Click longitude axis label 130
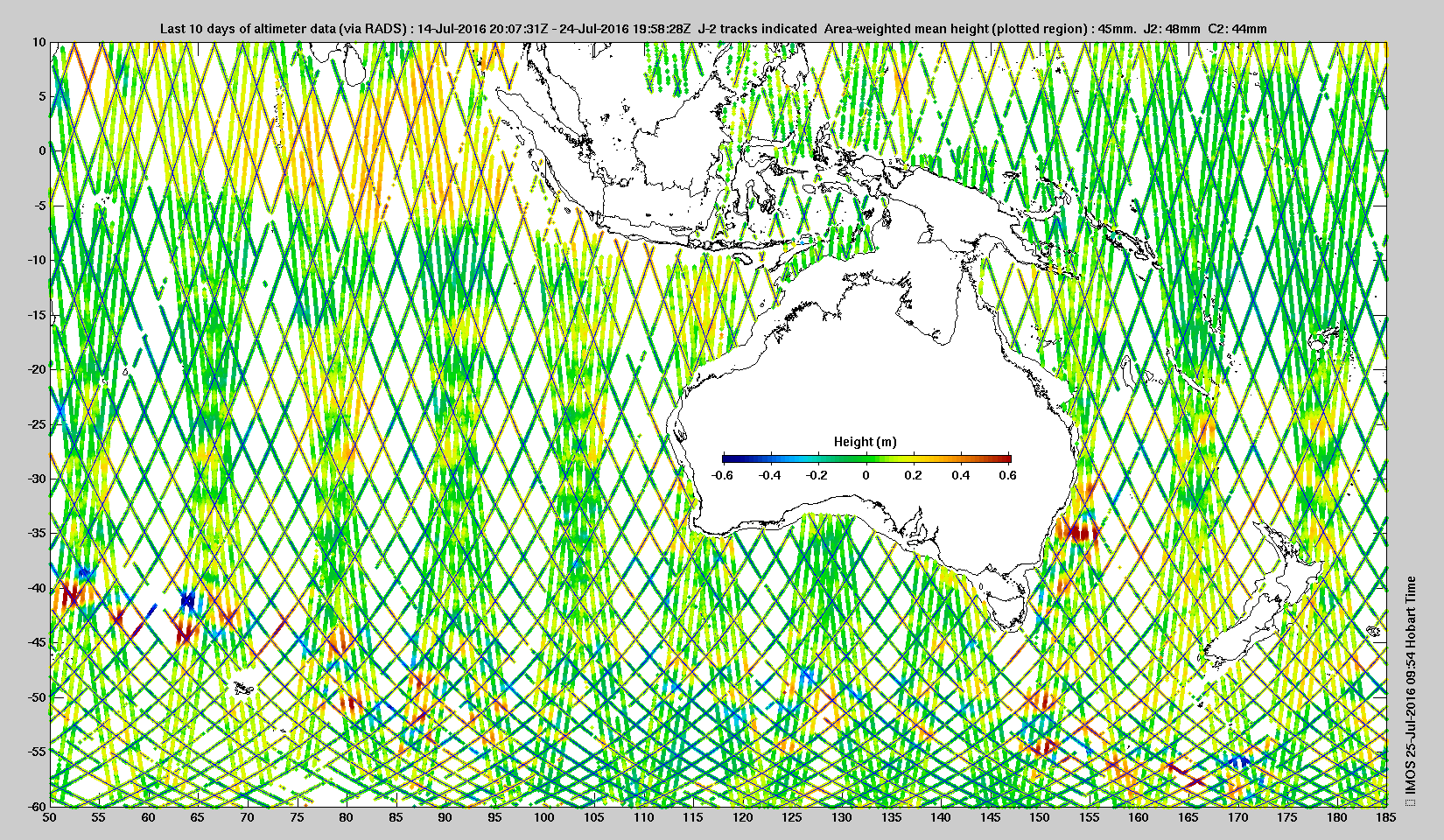 click(x=842, y=817)
